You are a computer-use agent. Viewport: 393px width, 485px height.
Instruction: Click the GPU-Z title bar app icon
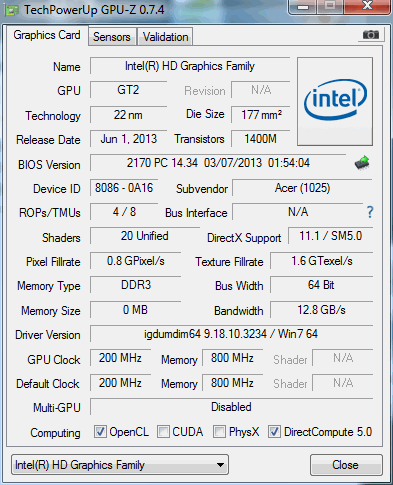(12, 10)
